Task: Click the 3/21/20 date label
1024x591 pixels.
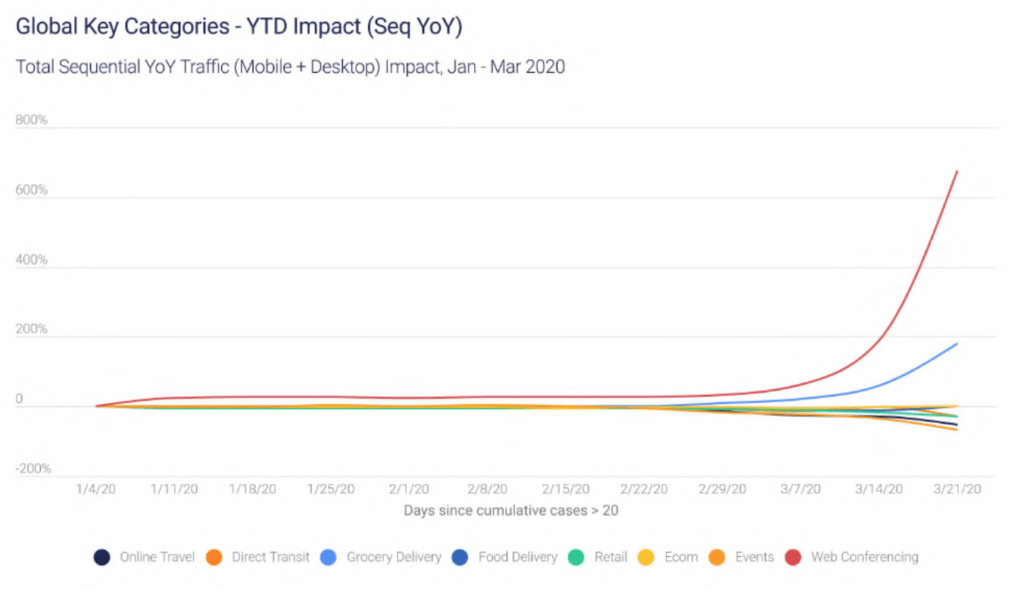Action: 957,490
